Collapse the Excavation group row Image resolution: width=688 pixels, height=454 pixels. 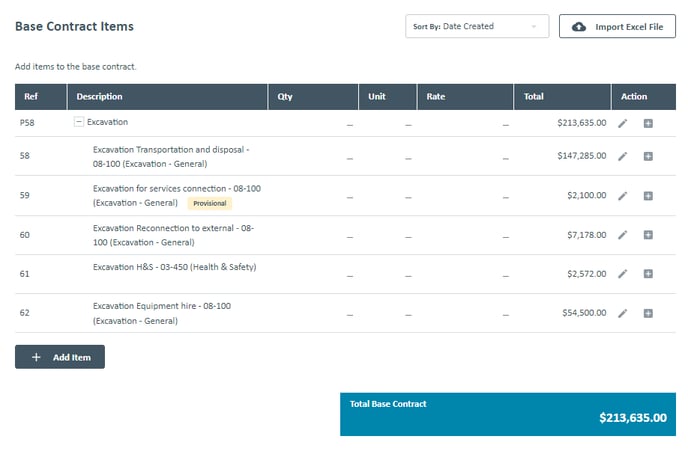pos(79,122)
